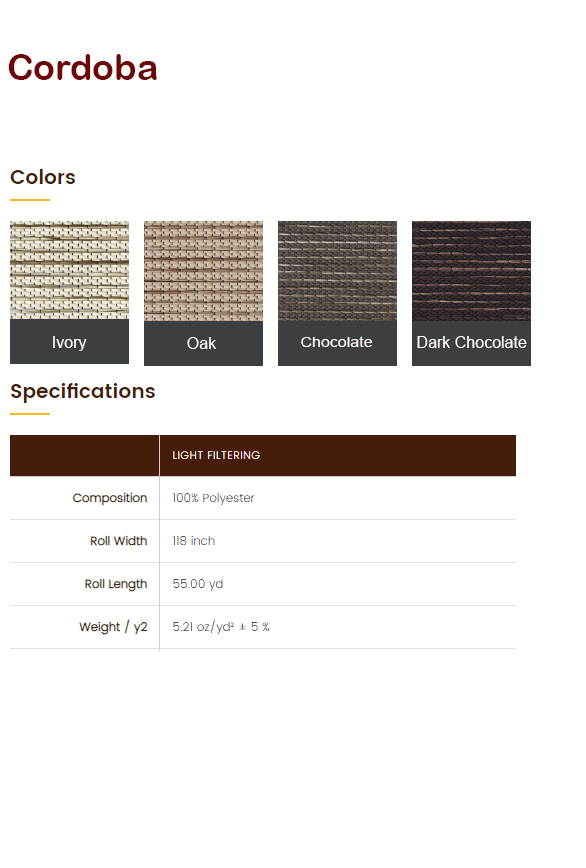Click the Roll Length row label

coord(116,584)
